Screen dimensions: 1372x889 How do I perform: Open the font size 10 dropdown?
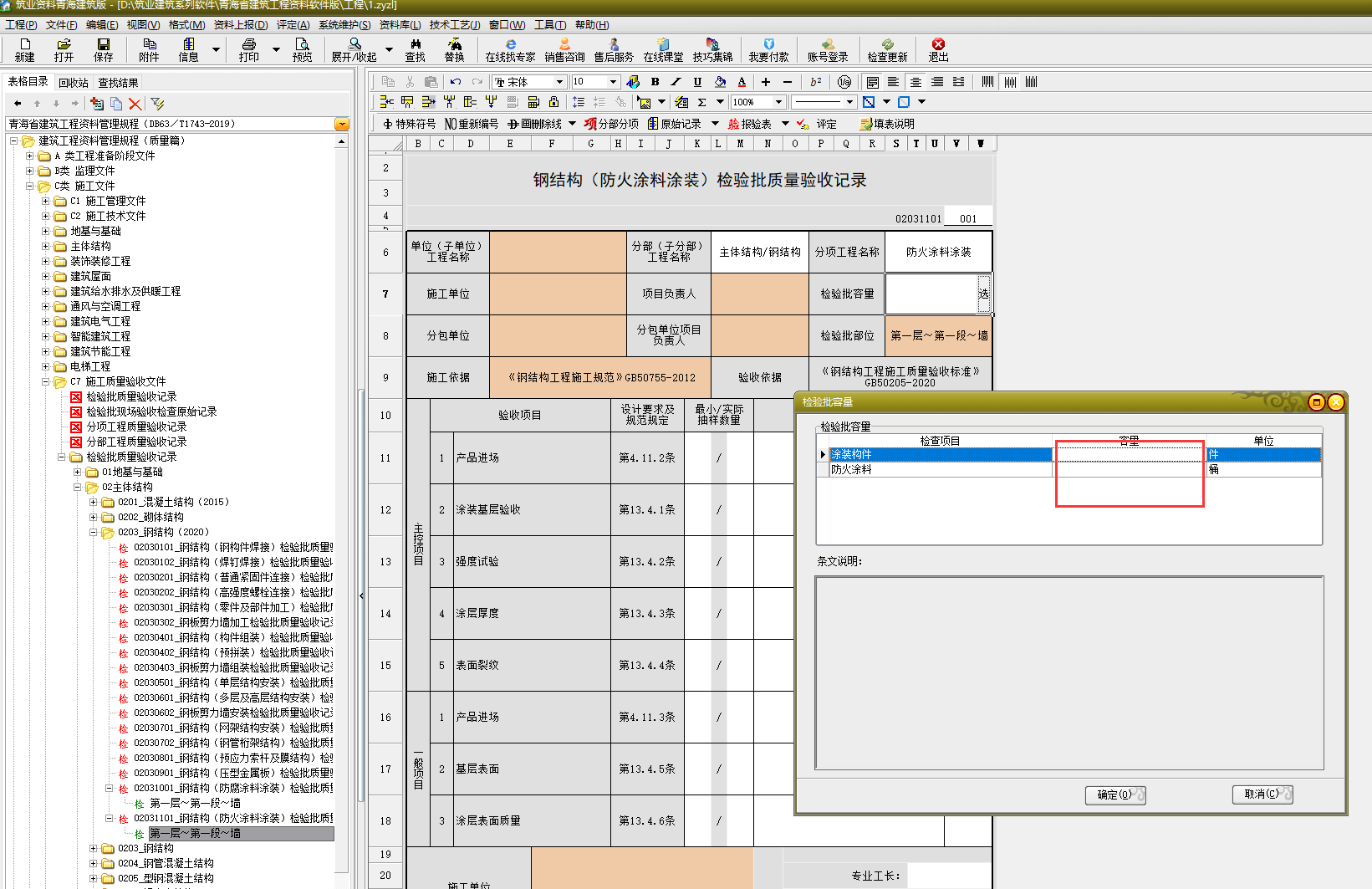coord(613,82)
